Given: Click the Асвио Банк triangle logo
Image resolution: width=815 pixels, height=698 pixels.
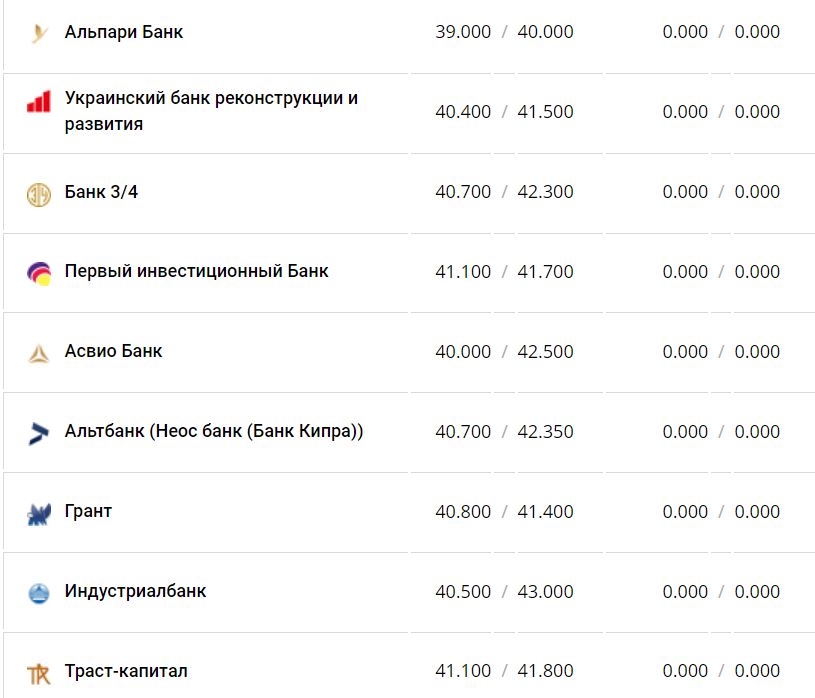Looking at the screenshot, I should click(39, 353).
